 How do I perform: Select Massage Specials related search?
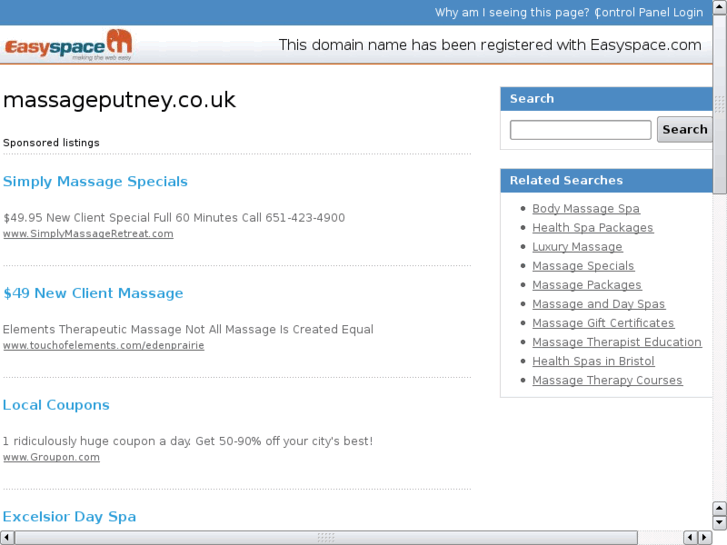pyautogui.click(x=583, y=266)
